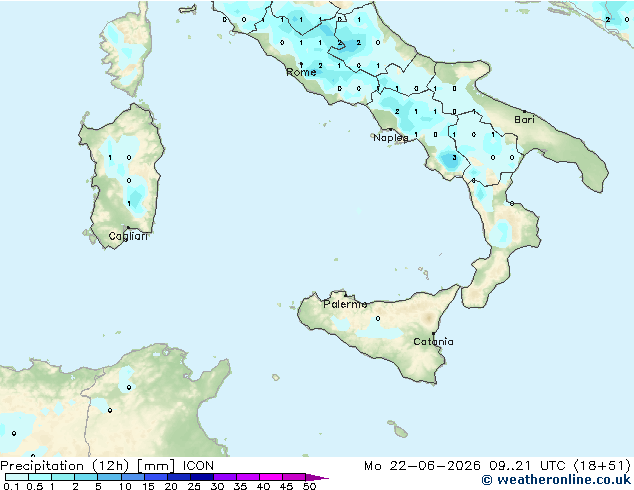Select the 15–20 mm blue legend swatch

pyautogui.click(x=155, y=477)
